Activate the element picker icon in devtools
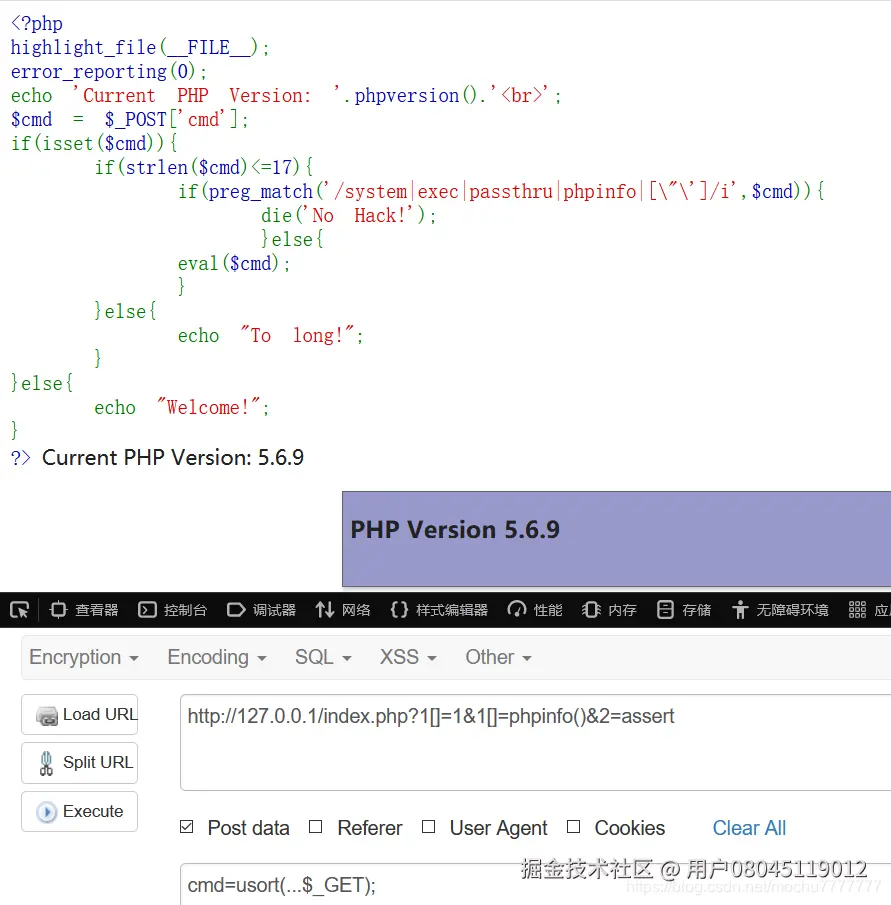The image size is (891, 905). 20,610
